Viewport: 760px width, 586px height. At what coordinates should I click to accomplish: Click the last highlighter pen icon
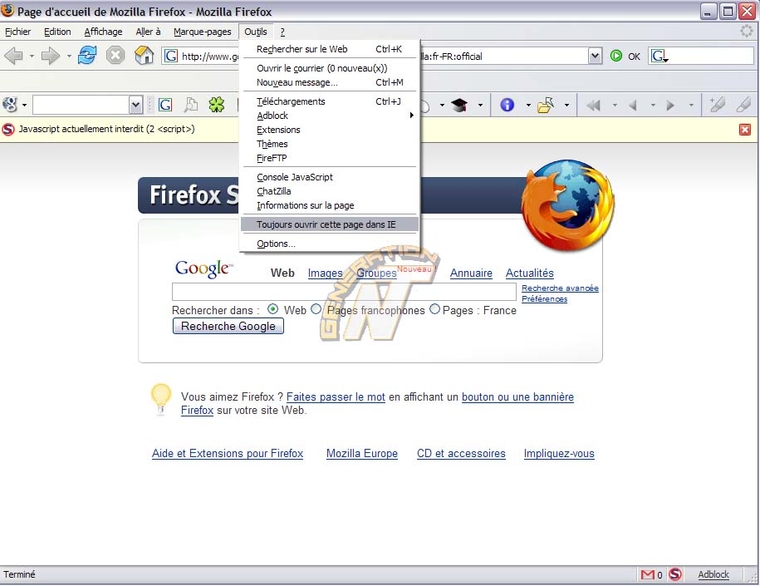point(744,105)
